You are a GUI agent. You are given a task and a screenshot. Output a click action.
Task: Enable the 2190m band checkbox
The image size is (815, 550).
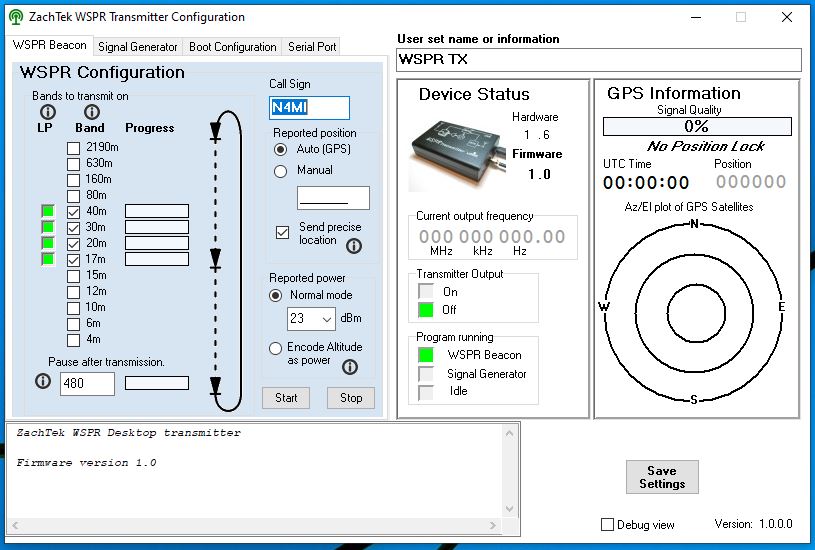pyautogui.click(x=73, y=148)
